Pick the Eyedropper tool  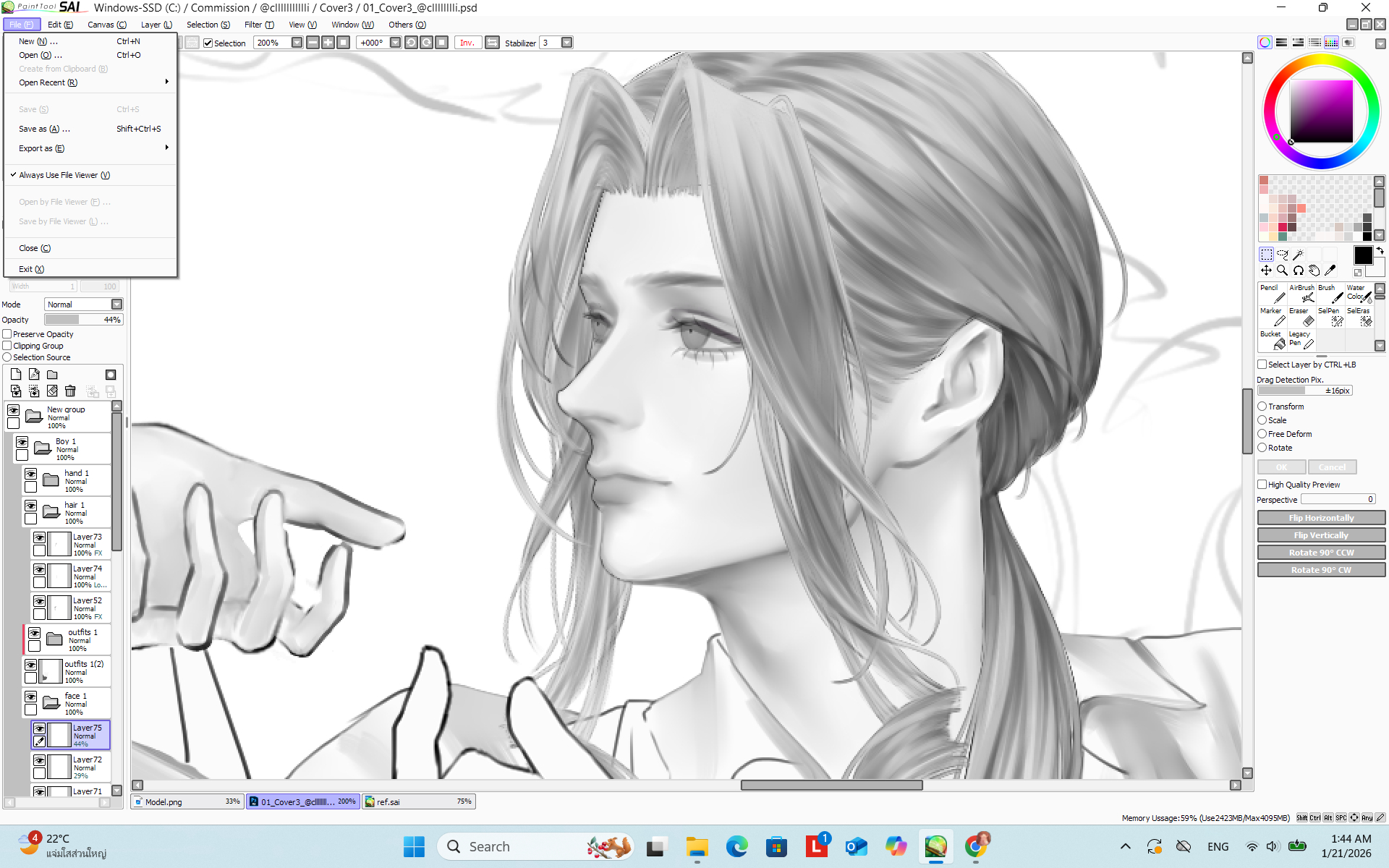click(1330, 271)
